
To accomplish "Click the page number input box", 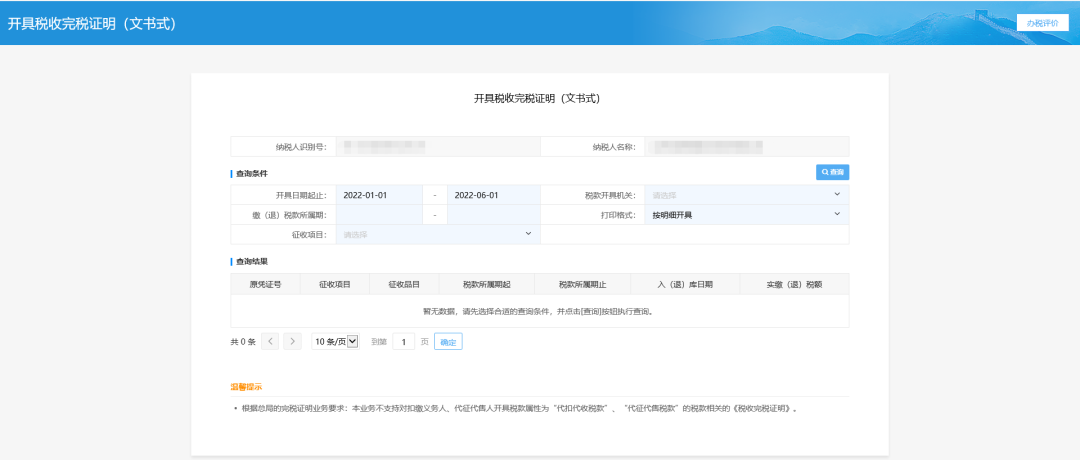I will tap(403, 341).
